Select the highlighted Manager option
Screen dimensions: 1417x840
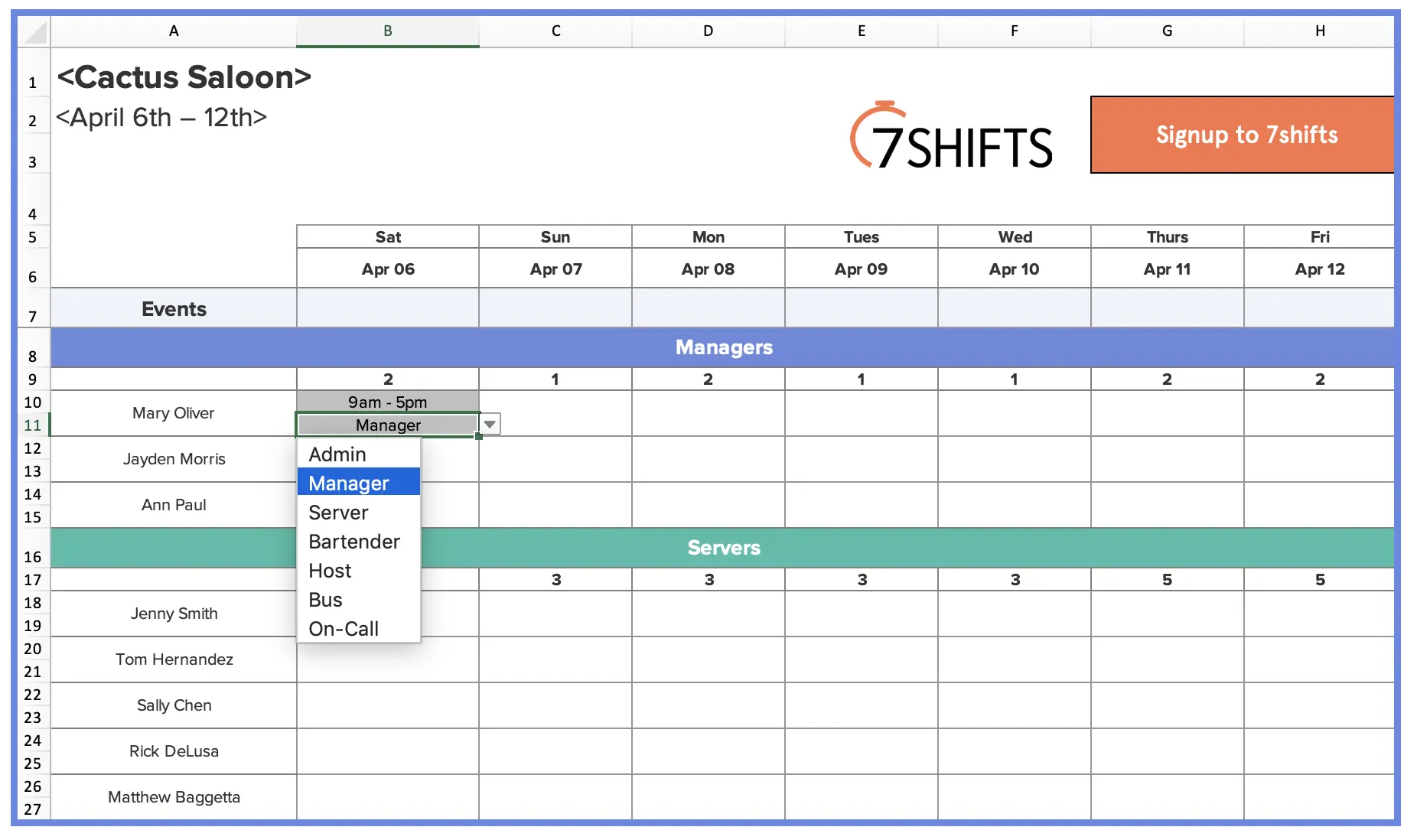(347, 483)
